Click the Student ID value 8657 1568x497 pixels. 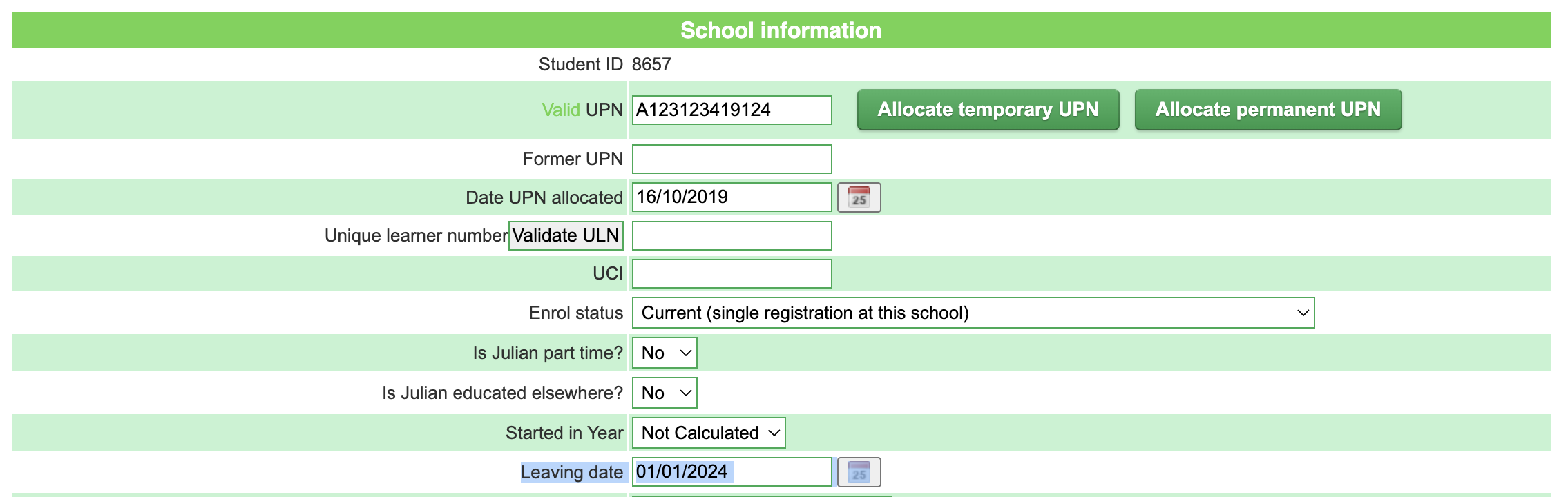[651, 64]
